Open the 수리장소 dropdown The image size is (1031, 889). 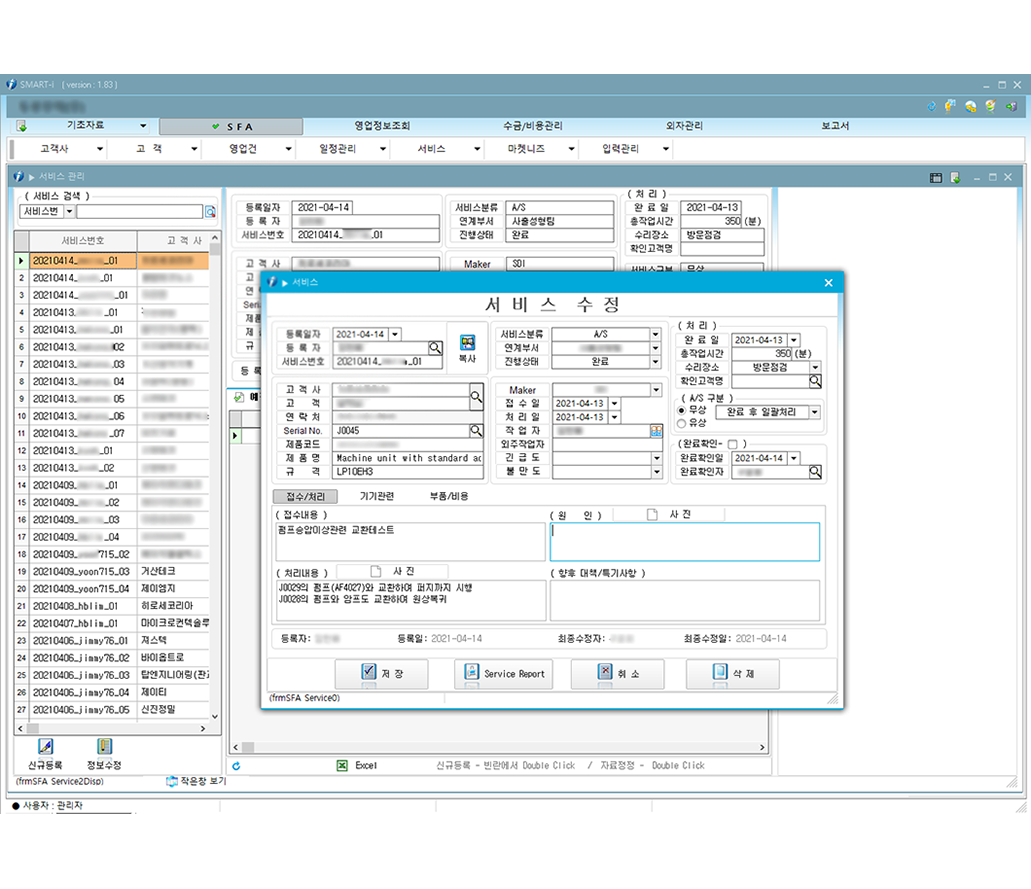tap(815, 368)
